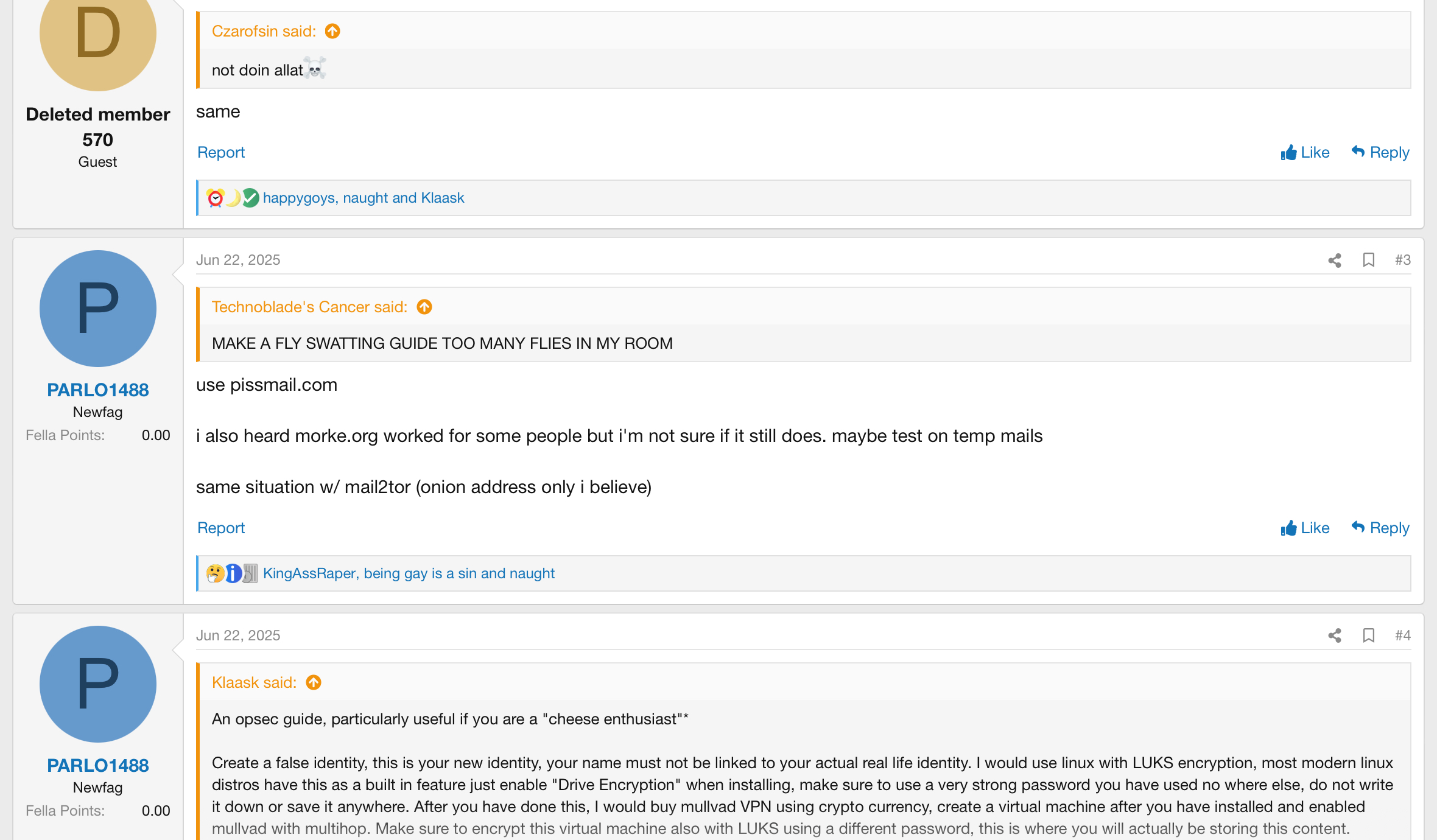
Task: Share post #4 via share icon
Action: [1335, 635]
